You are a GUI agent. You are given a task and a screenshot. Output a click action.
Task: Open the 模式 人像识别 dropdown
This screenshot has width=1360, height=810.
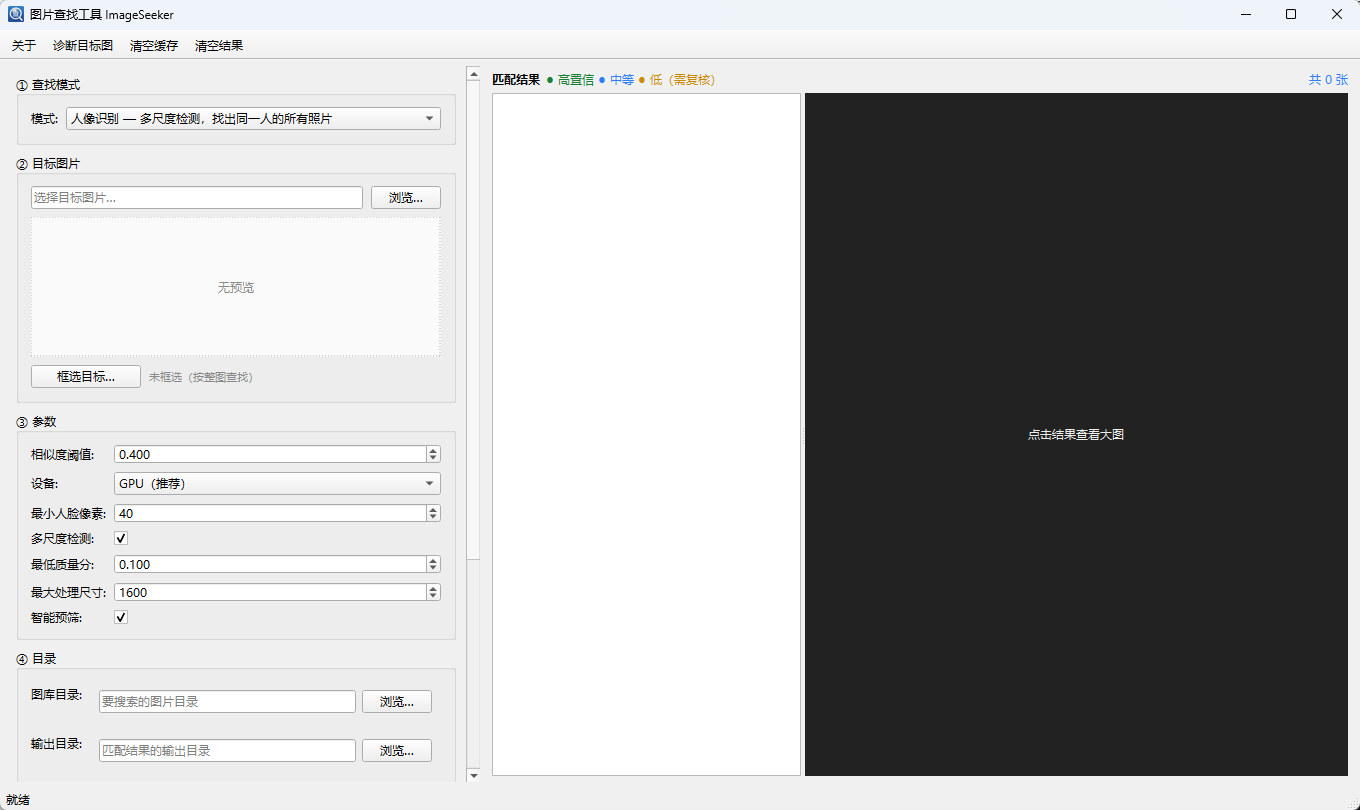click(253, 119)
